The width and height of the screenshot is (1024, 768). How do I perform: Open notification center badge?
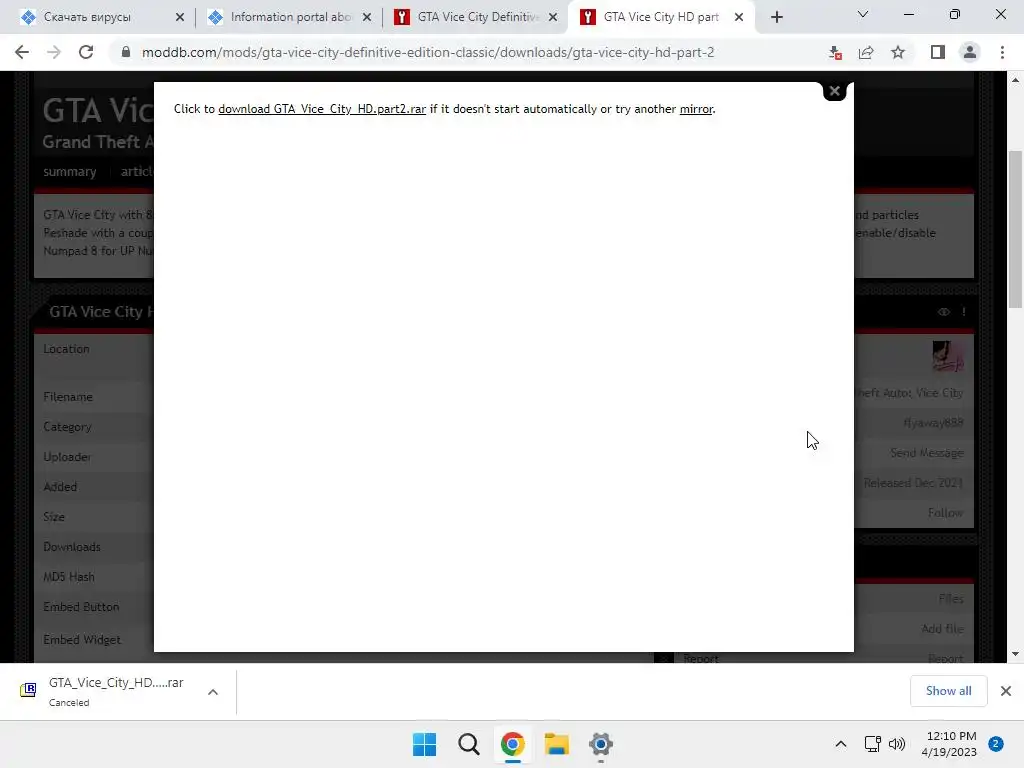[996, 744]
